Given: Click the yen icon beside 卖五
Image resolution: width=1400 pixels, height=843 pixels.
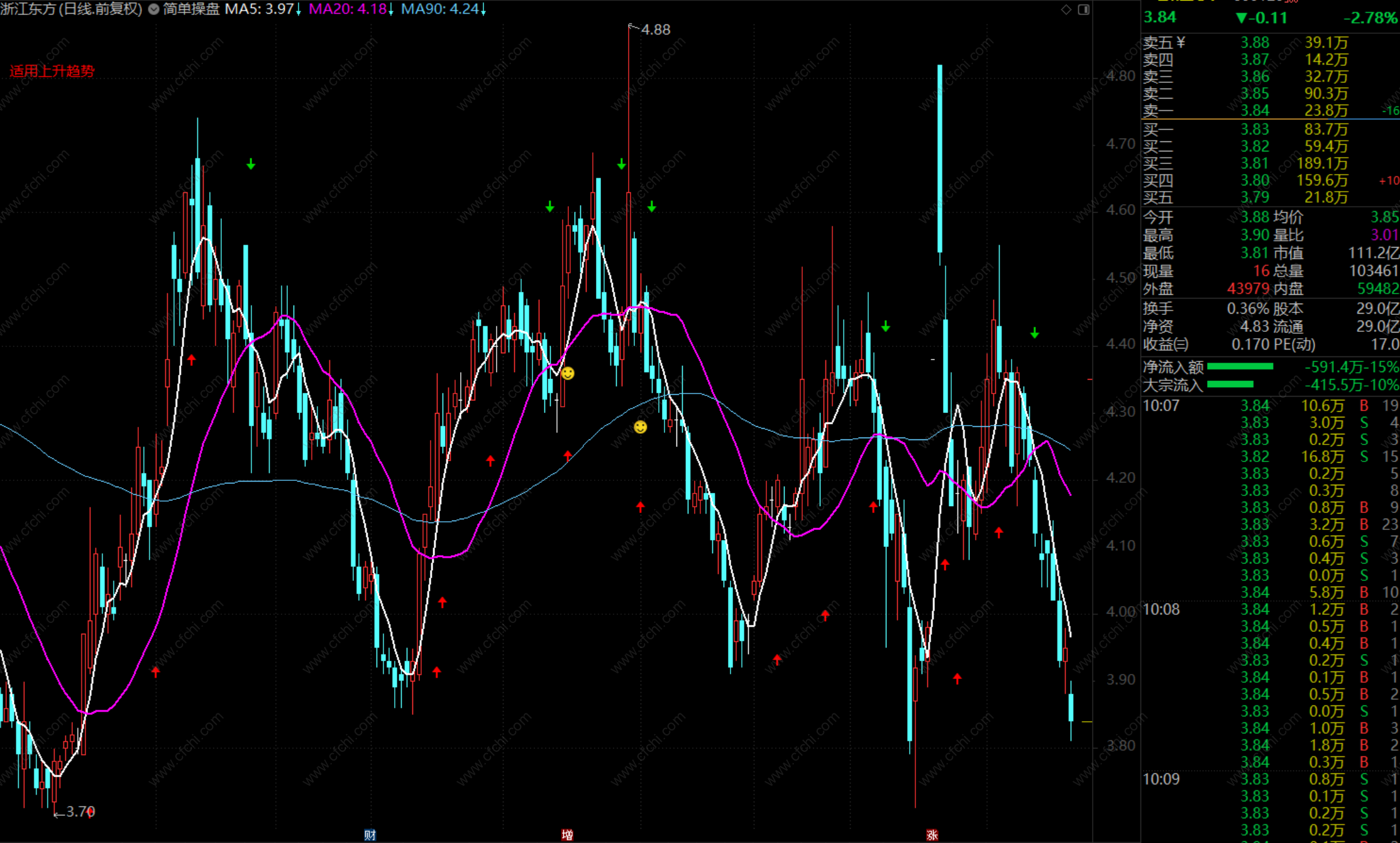Looking at the screenshot, I should tap(1181, 42).
